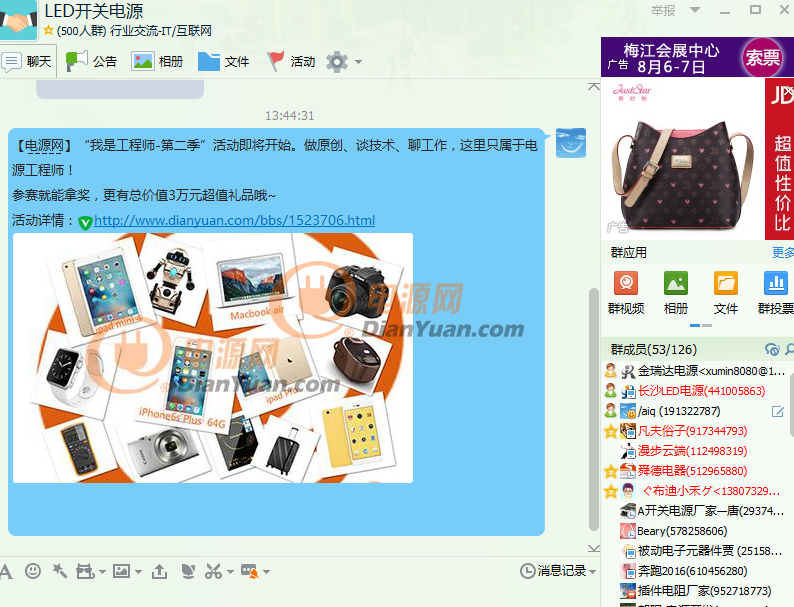Select member 长沙LED电源(441005863)
The width and height of the screenshot is (794, 607).
point(695,391)
